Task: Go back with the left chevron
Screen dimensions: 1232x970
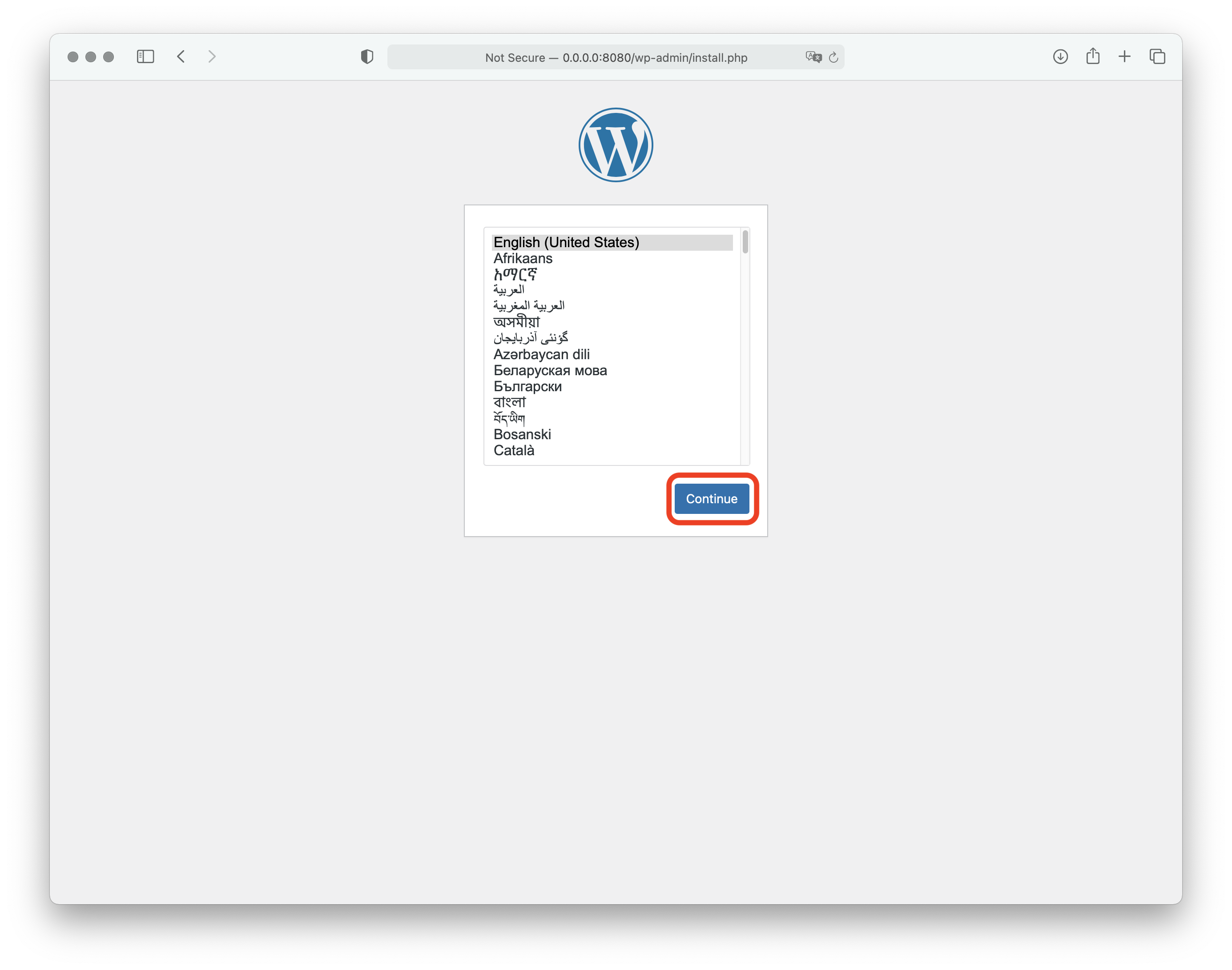Action: click(x=181, y=56)
